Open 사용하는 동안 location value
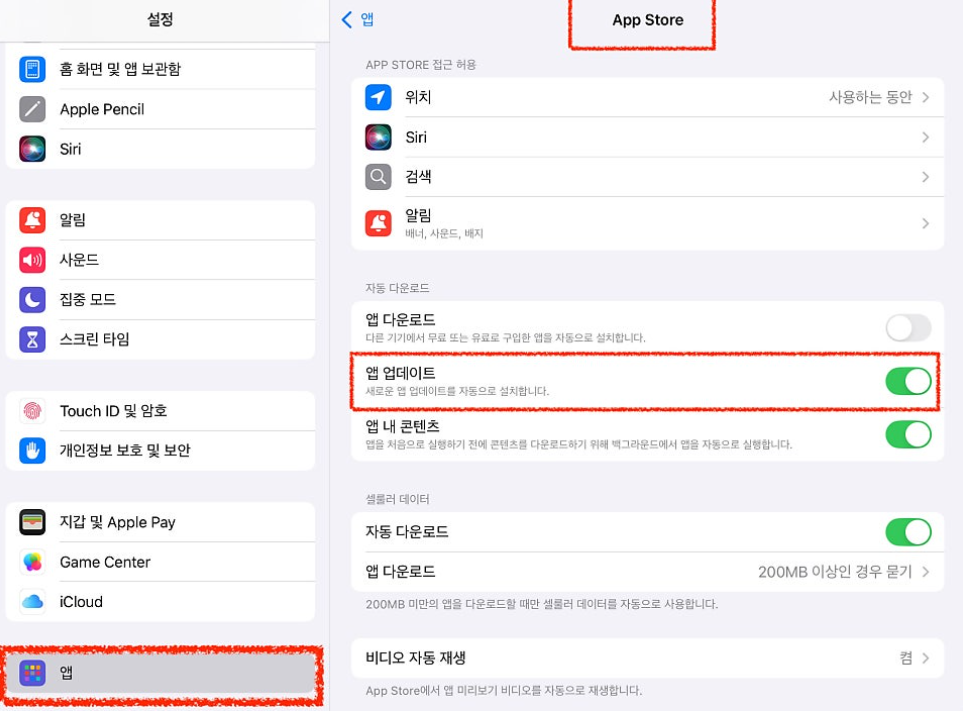 pos(870,97)
